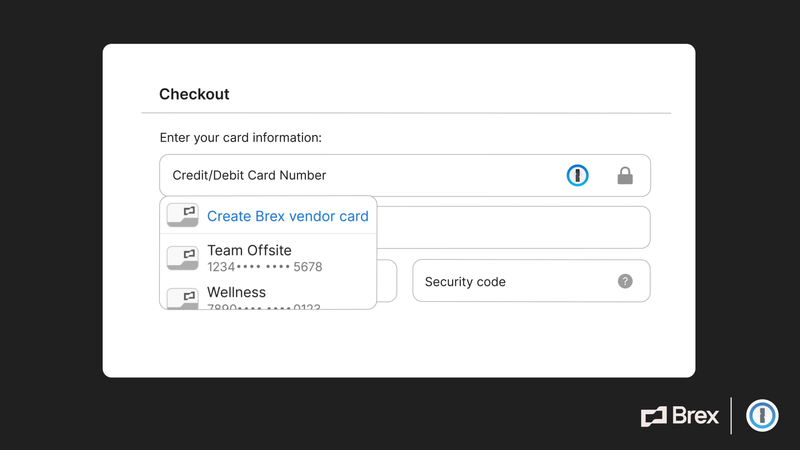Click the lock icon in card number field
This screenshot has width=800, height=450.
pyautogui.click(x=625, y=176)
